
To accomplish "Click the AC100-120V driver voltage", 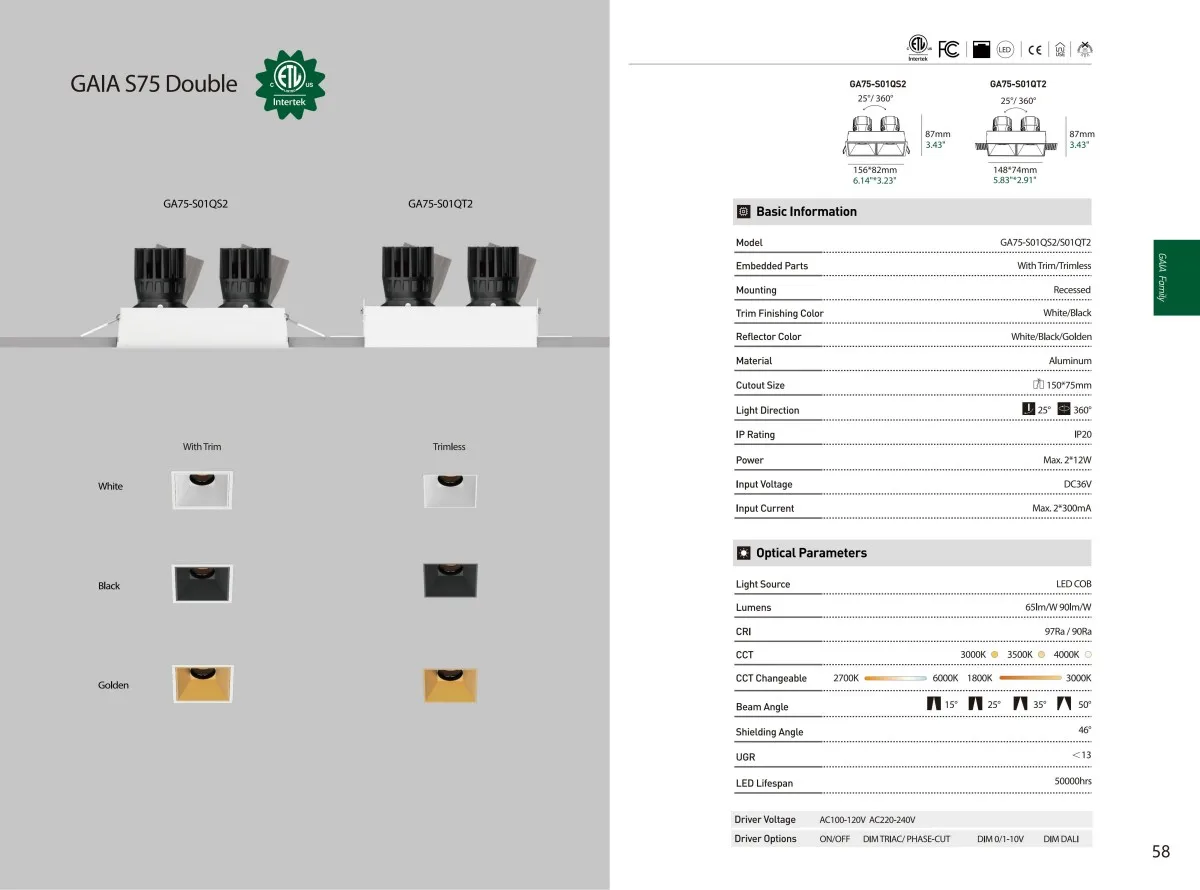I will [x=842, y=820].
